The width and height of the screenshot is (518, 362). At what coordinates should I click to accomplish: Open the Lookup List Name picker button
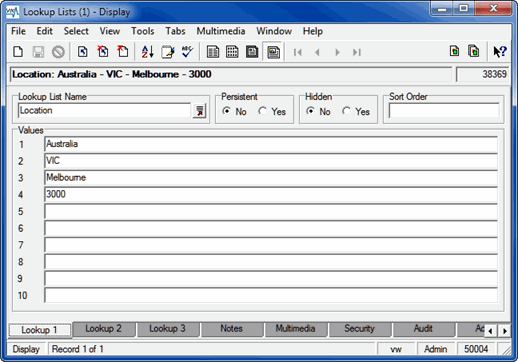pyautogui.click(x=199, y=111)
